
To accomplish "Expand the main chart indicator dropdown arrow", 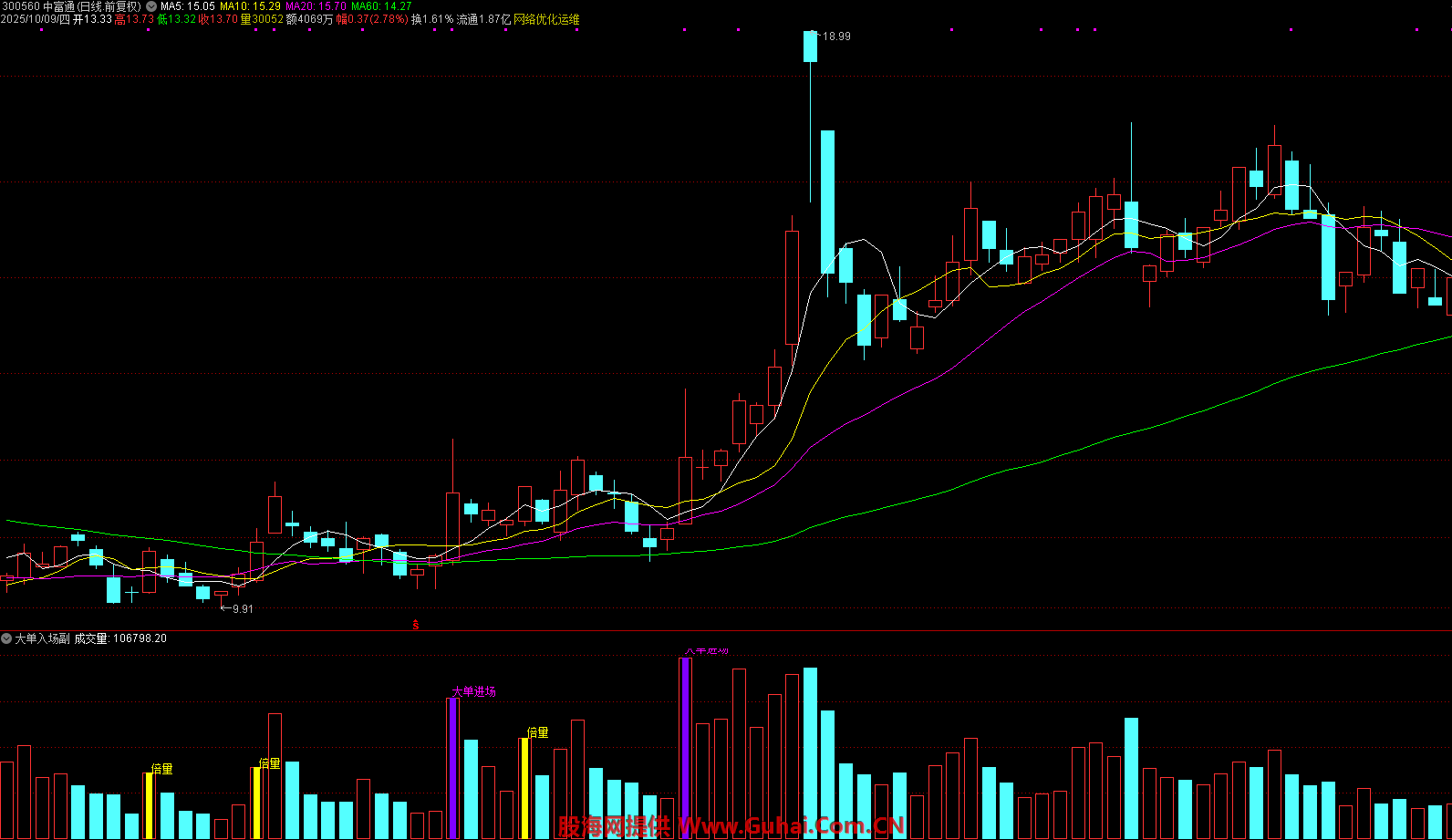I will pyautogui.click(x=151, y=6).
